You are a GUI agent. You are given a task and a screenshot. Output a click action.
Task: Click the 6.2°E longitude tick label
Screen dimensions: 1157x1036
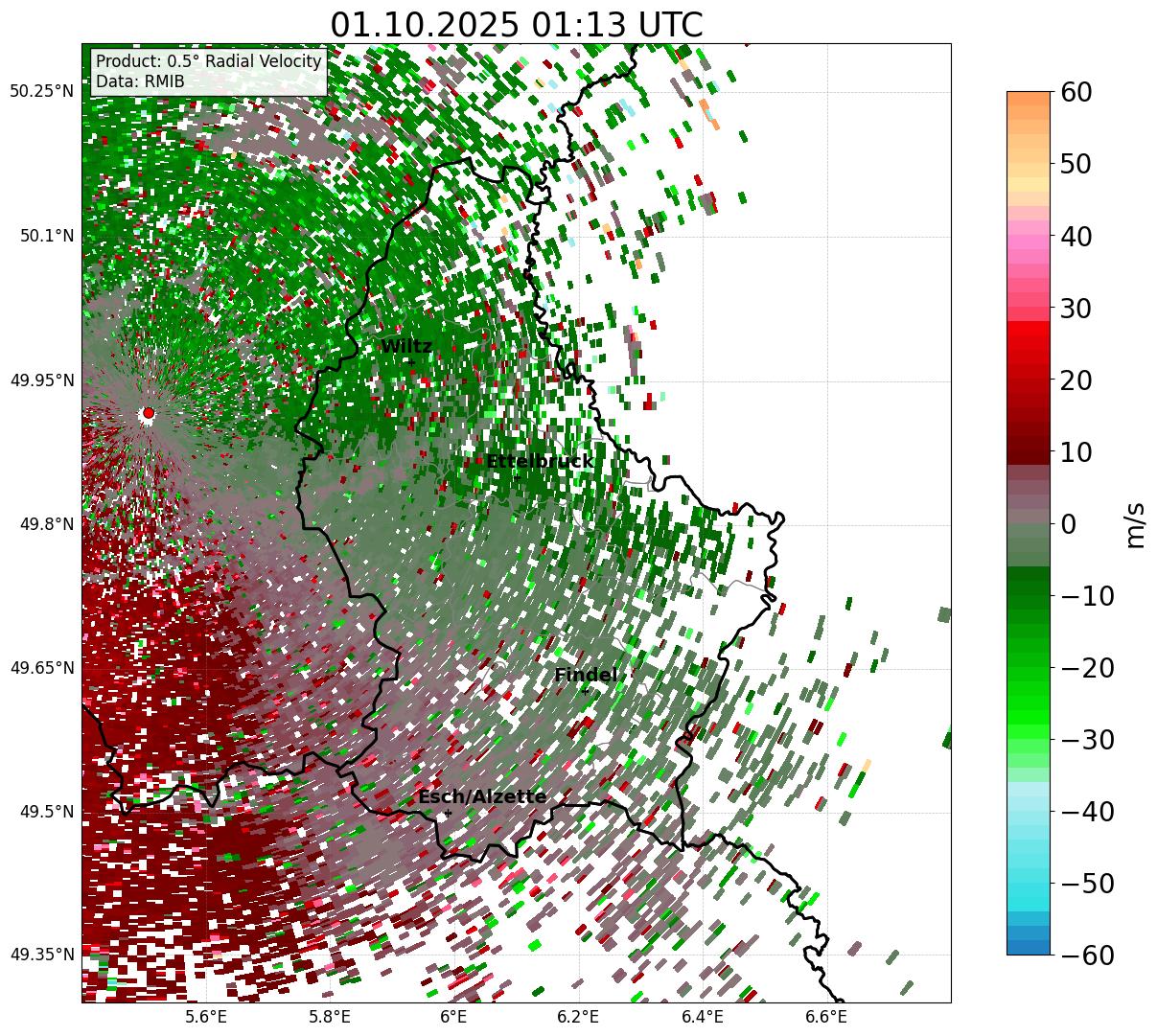pyautogui.click(x=578, y=1017)
